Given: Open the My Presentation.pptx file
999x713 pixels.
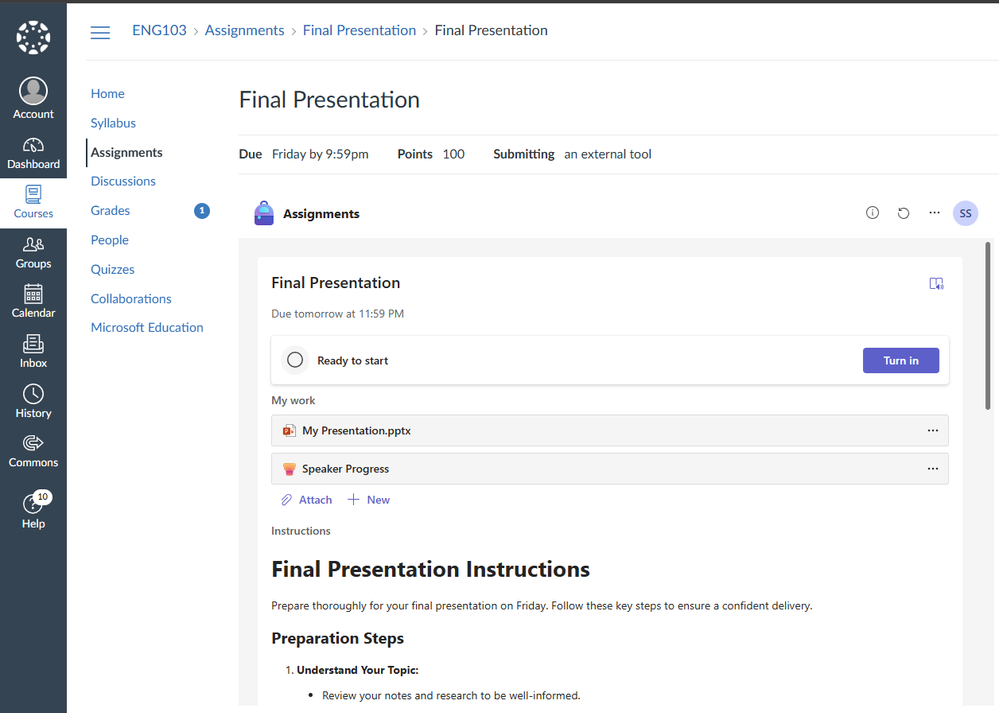Looking at the screenshot, I should point(356,431).
